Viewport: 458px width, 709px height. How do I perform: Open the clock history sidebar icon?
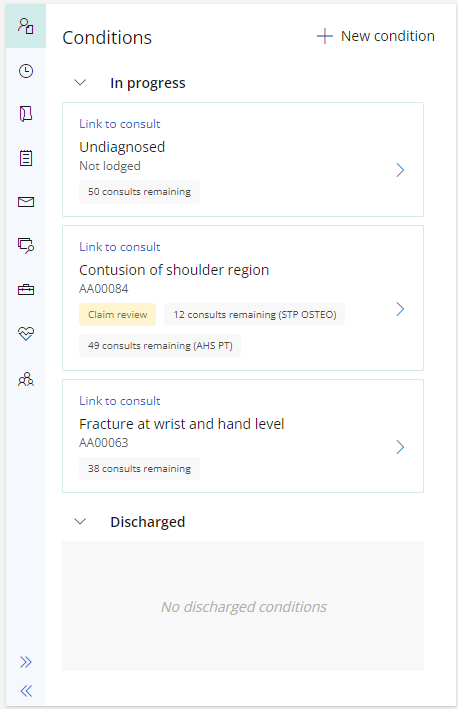click(26, 71)
